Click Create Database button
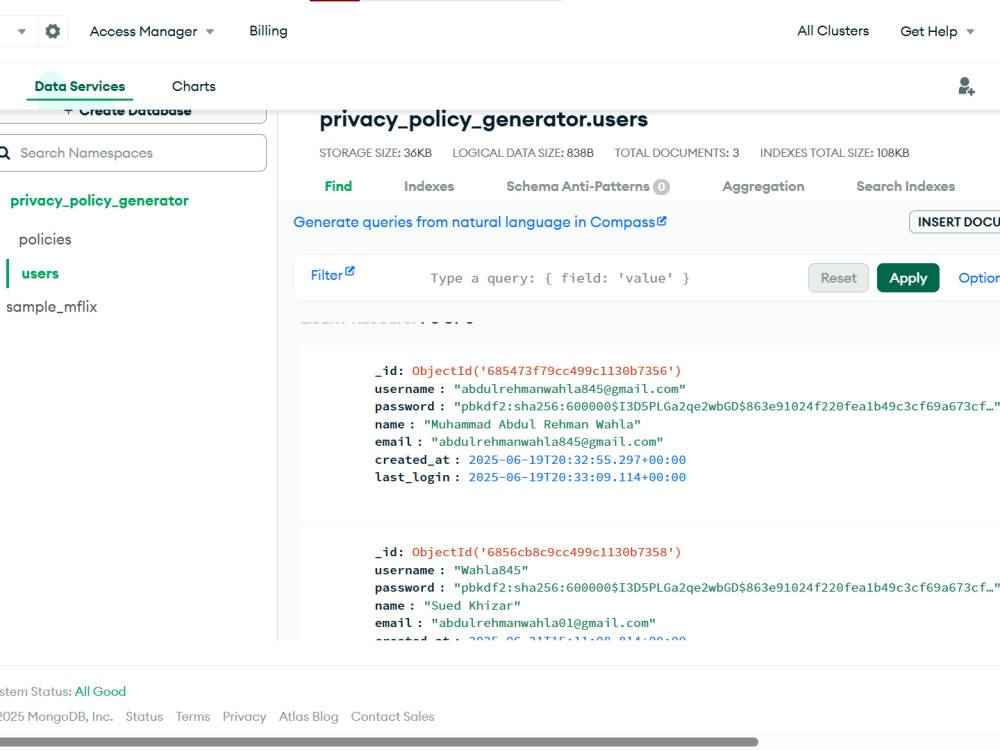1000x750 pixels. [x=133, y=113]
